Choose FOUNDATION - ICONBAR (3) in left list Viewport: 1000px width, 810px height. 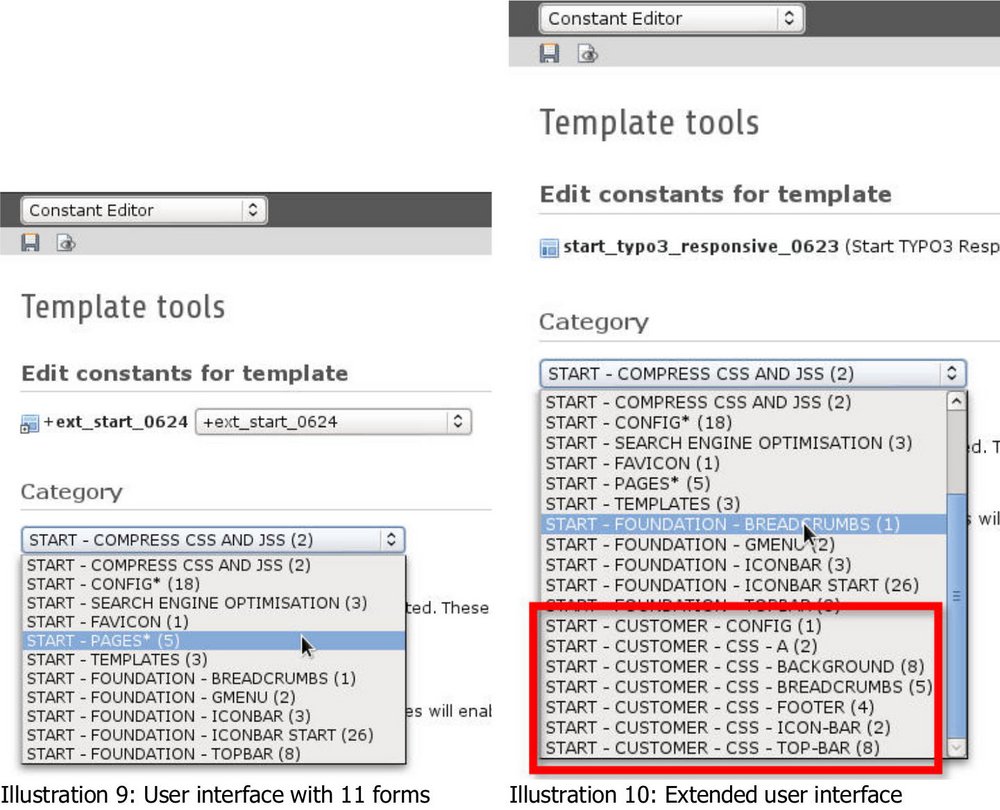214,716
